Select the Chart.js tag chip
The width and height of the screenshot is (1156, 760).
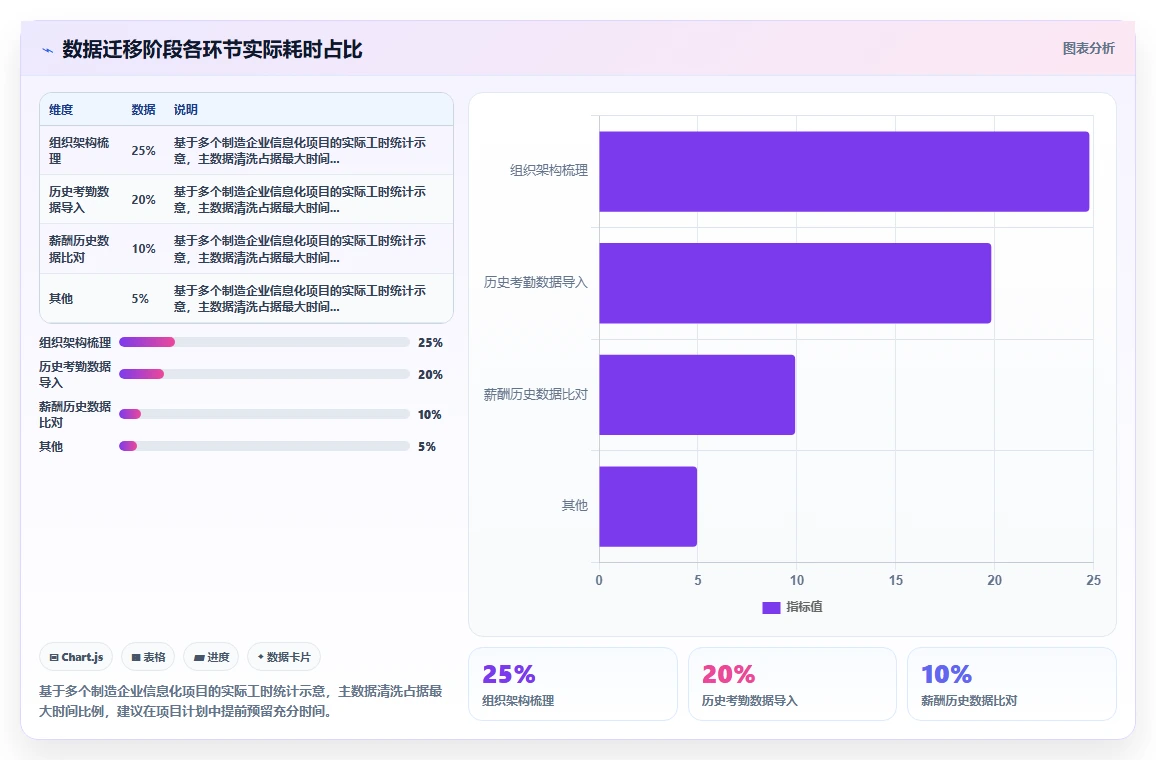click(76, 657)
